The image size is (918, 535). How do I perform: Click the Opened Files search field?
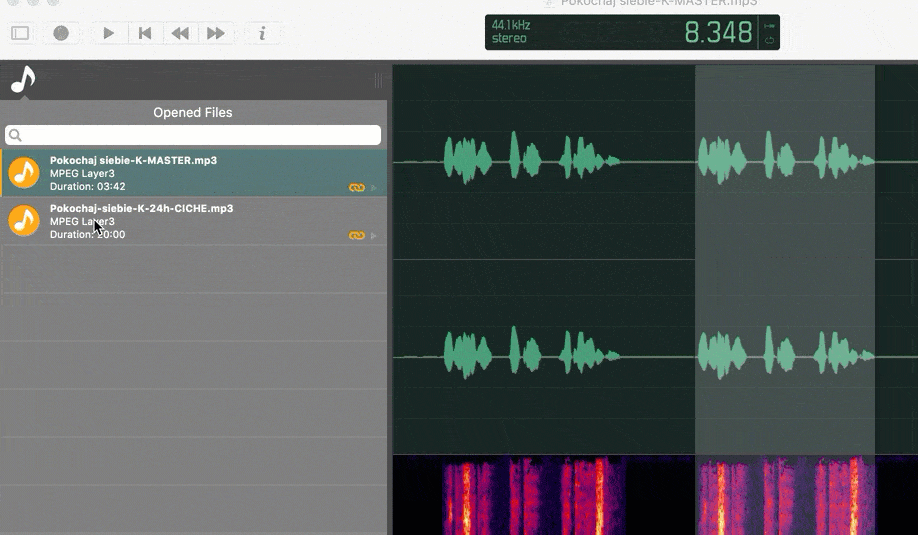pyautogui.click(x=193, y=135)
